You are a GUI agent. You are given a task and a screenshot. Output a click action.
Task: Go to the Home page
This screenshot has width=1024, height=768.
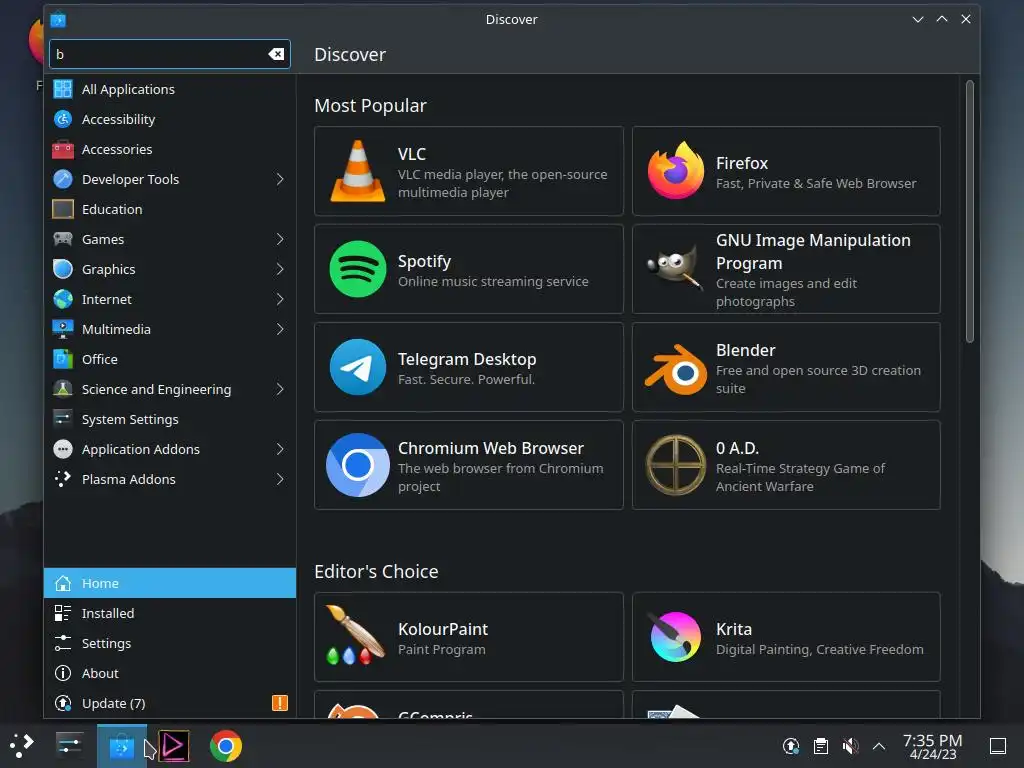click(170, 583)
